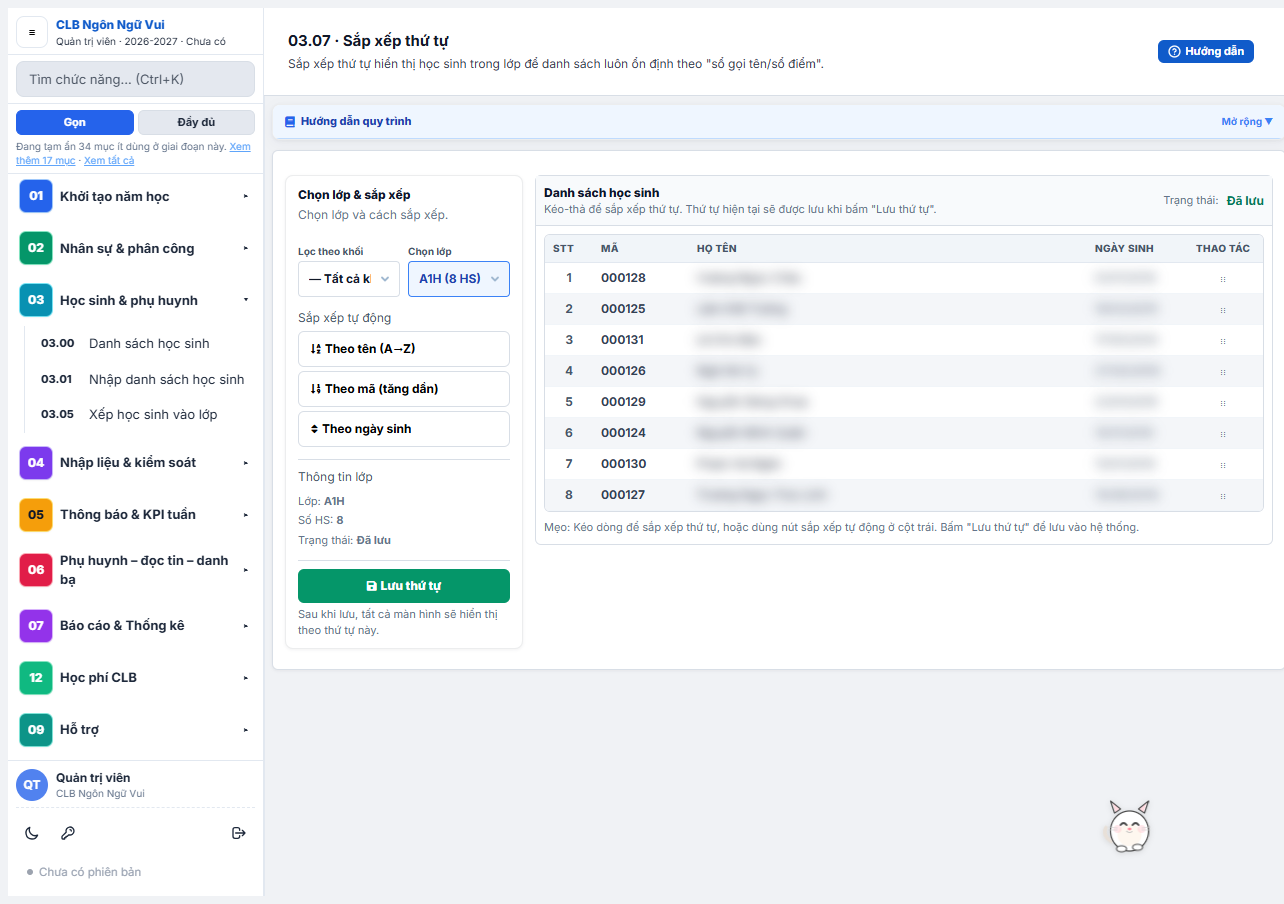Expand the Khởi tạo năm học section
Image resolution: width=1284 pixels, height=904 pixels.
tap(135, 197)
